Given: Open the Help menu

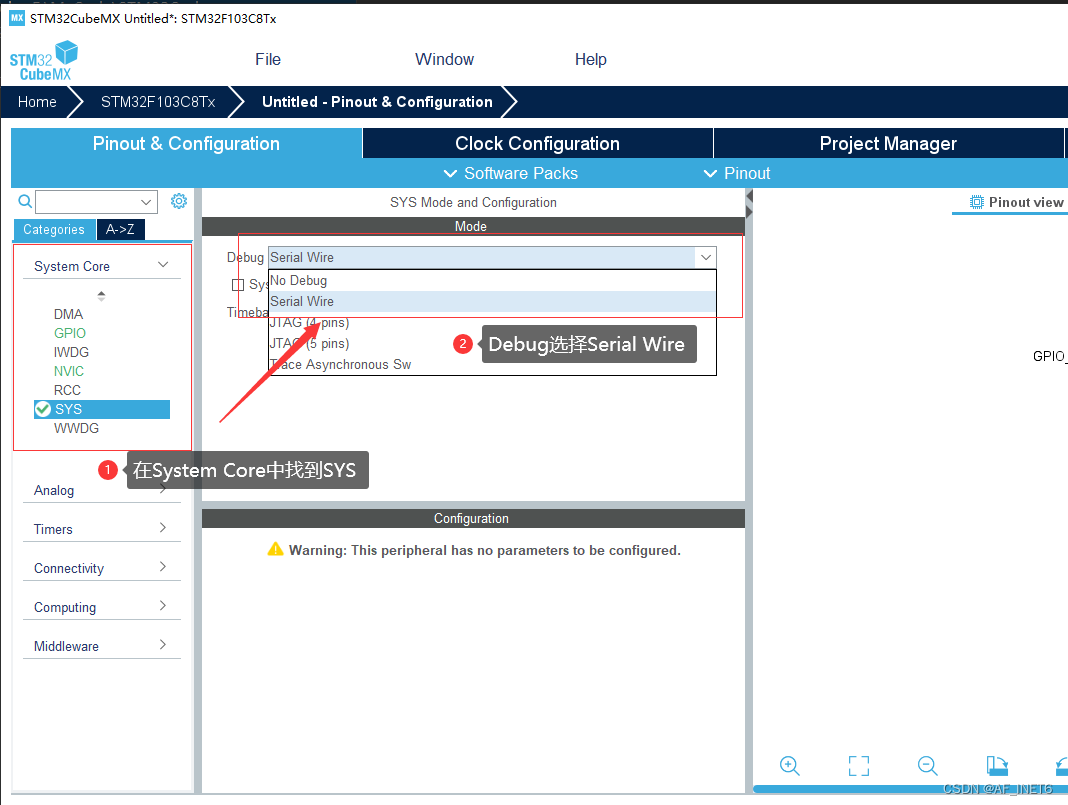Looking at the screenshot, I should coord(591,59).
